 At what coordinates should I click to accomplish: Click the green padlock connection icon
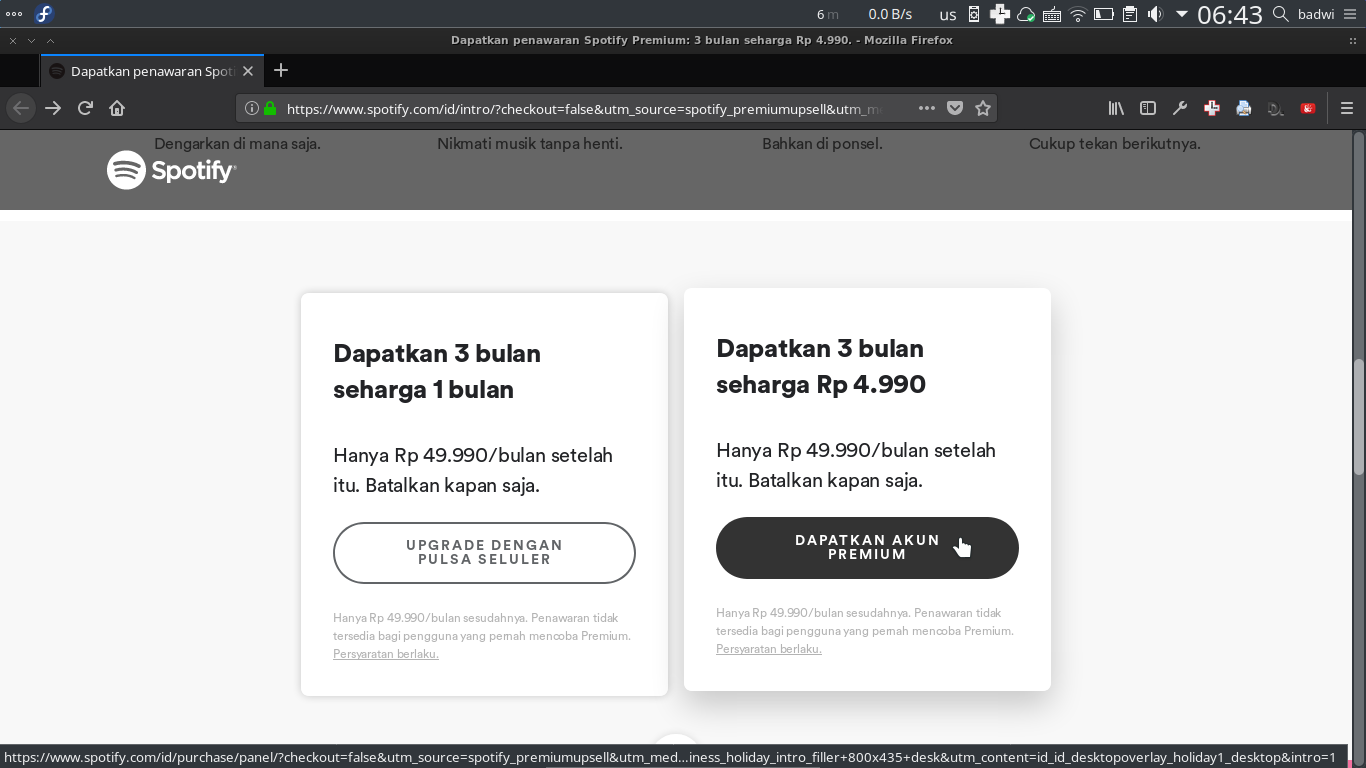tap(270, 108)
